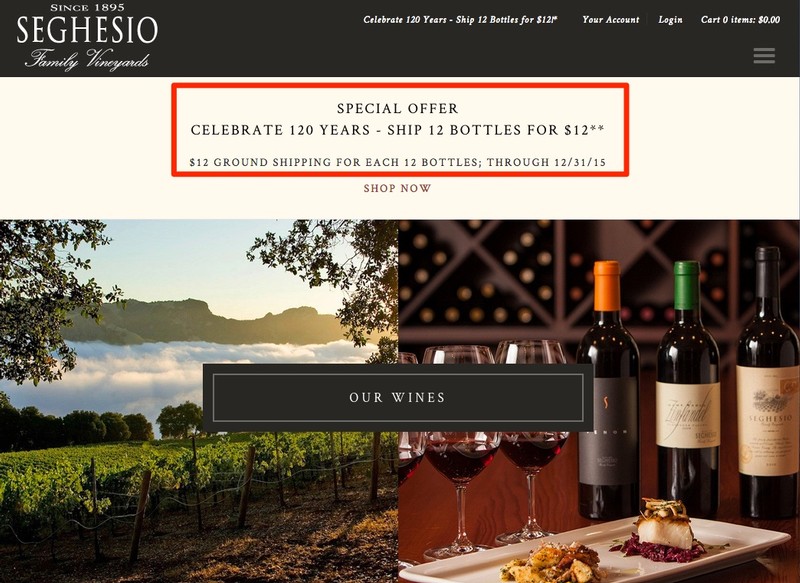Go to the Login page
Screen dimensions: 800x583
coord(670,19)
